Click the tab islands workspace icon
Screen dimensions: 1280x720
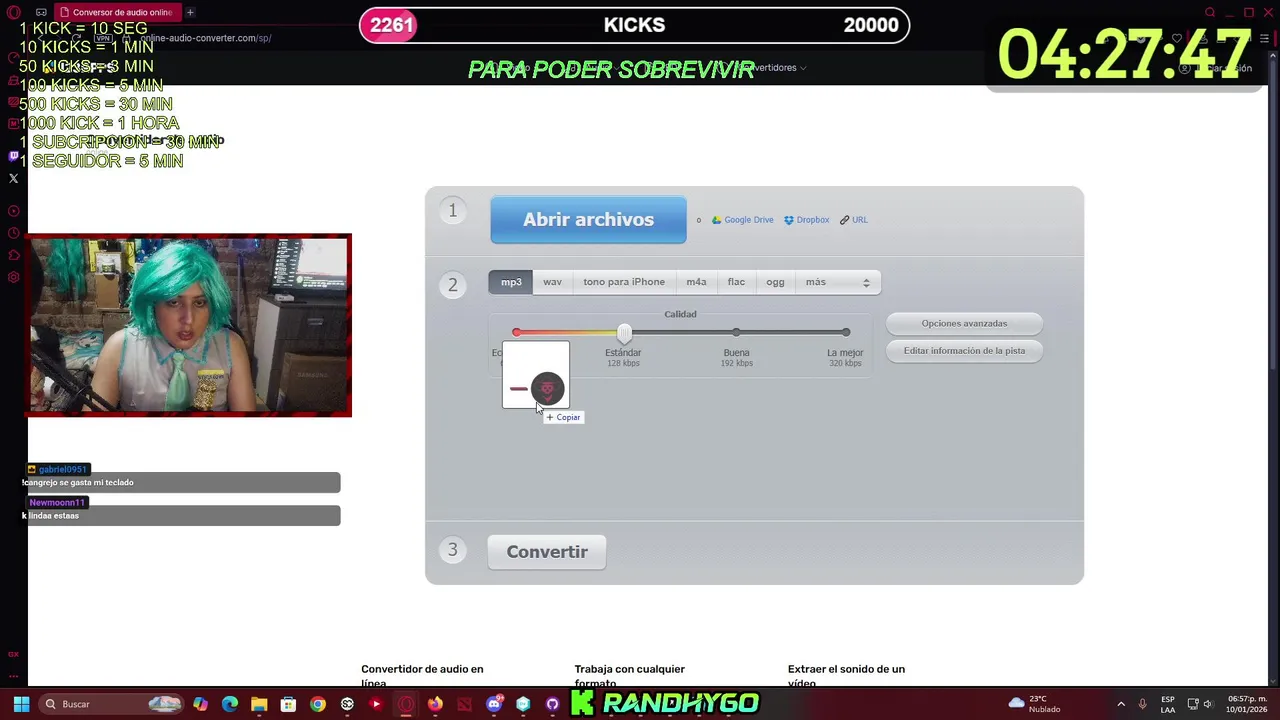click(x=40, y=12)
